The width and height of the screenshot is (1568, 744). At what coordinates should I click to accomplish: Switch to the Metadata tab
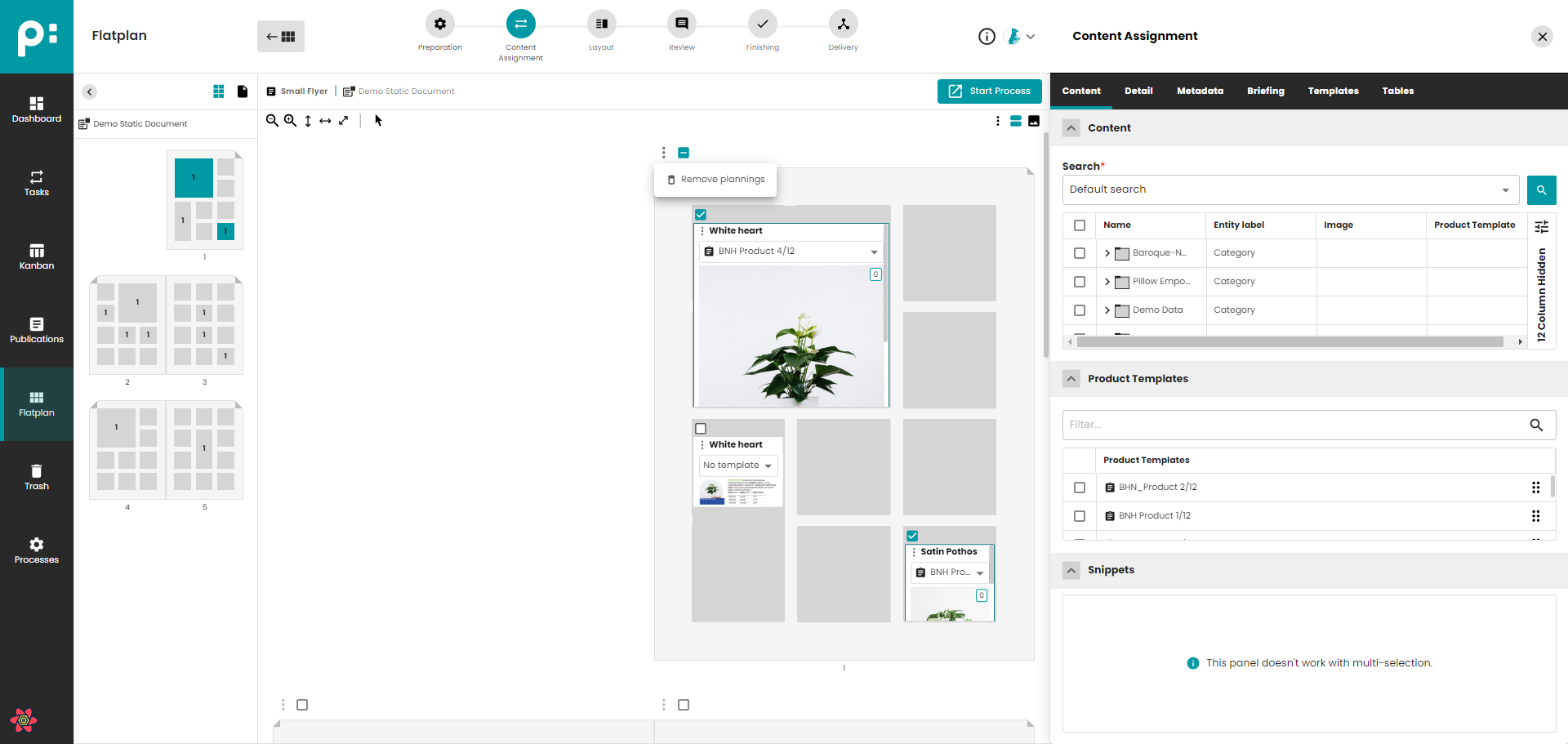pyautogui.click(x=1200, y=91)
